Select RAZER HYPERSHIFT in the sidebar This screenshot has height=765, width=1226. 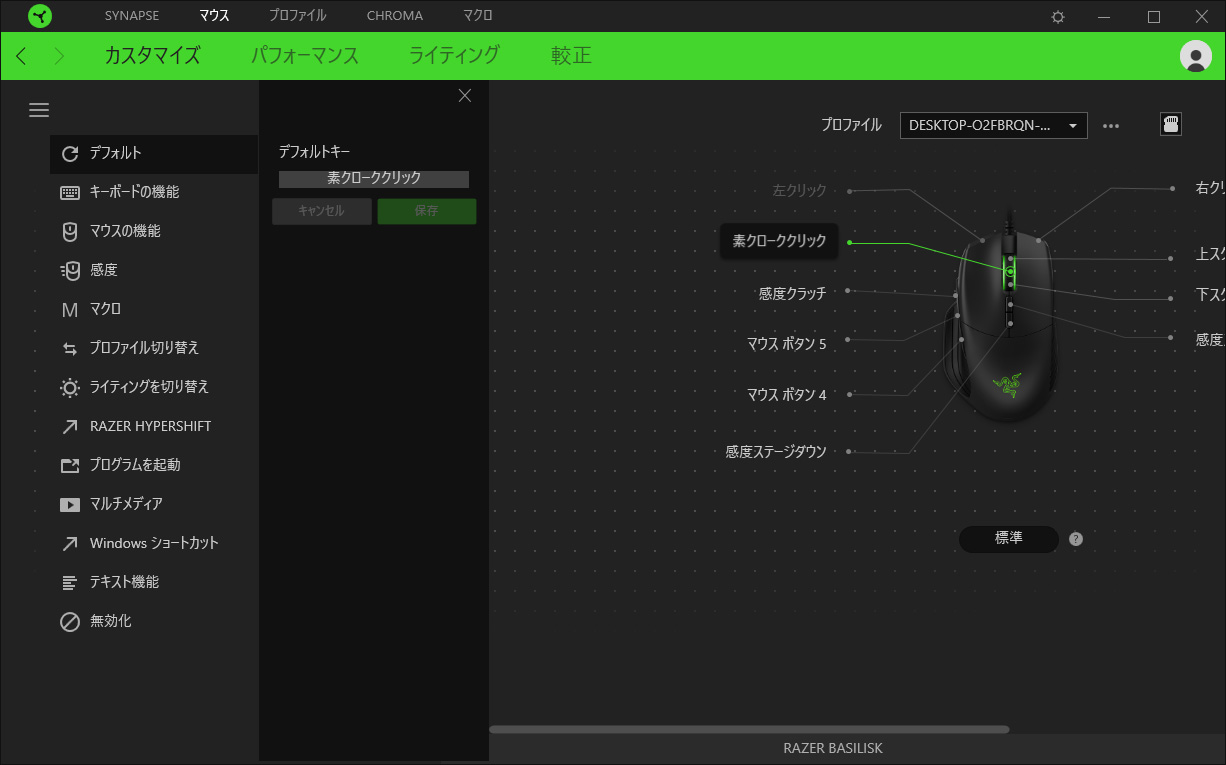pos(154,426)
